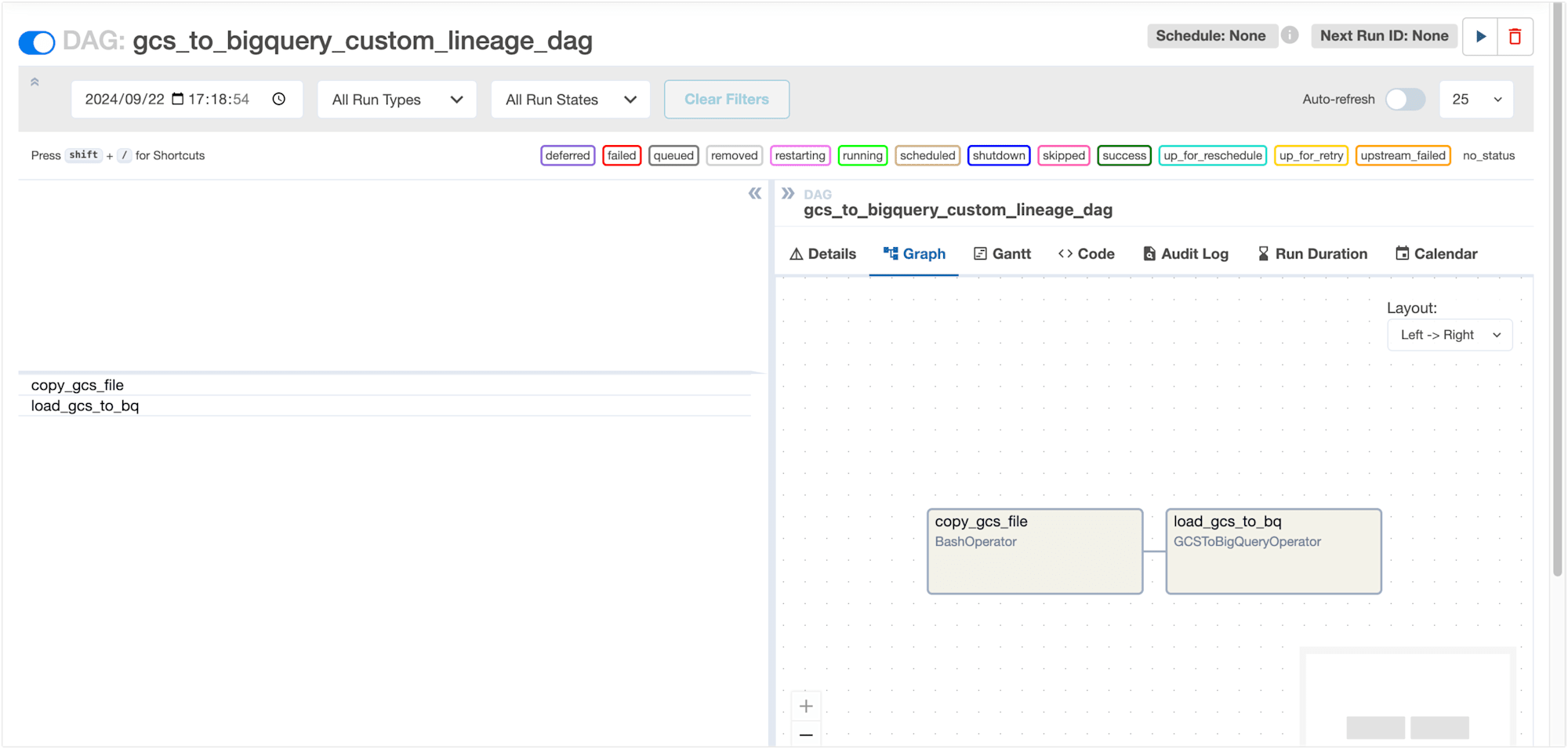Open the All Run States dropdown
The height and width of the screenshot is (749, 1568).
tap(571, 100)
